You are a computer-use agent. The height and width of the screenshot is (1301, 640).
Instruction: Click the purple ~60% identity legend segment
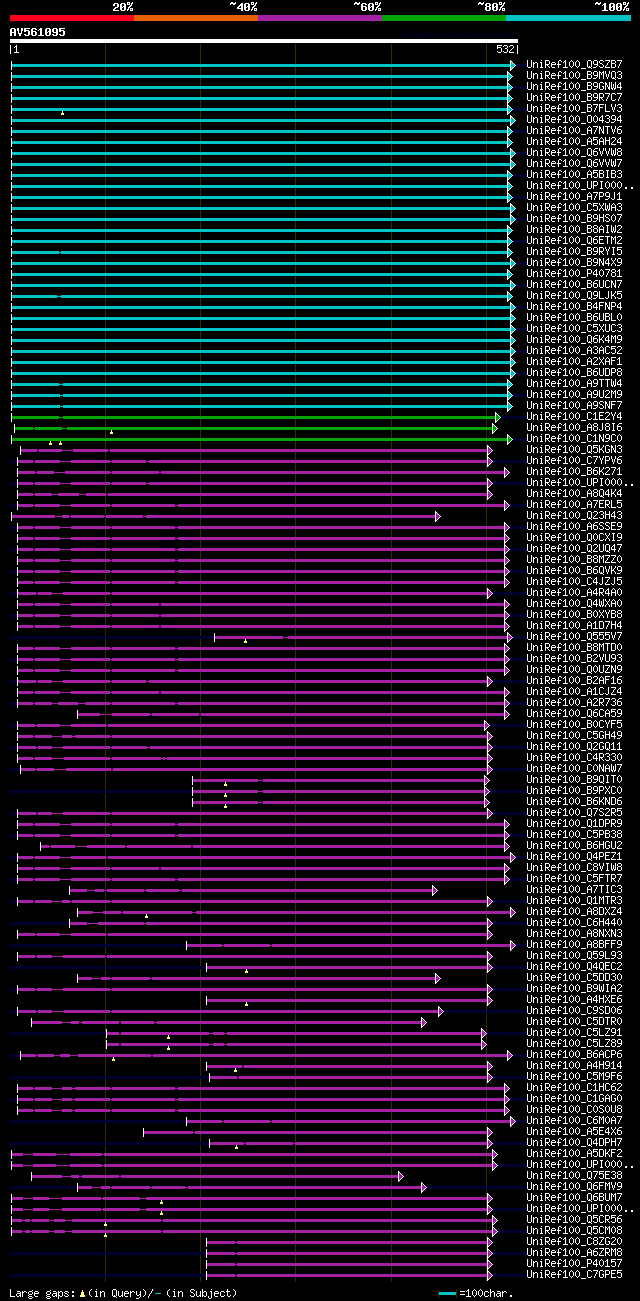[320, 17]
